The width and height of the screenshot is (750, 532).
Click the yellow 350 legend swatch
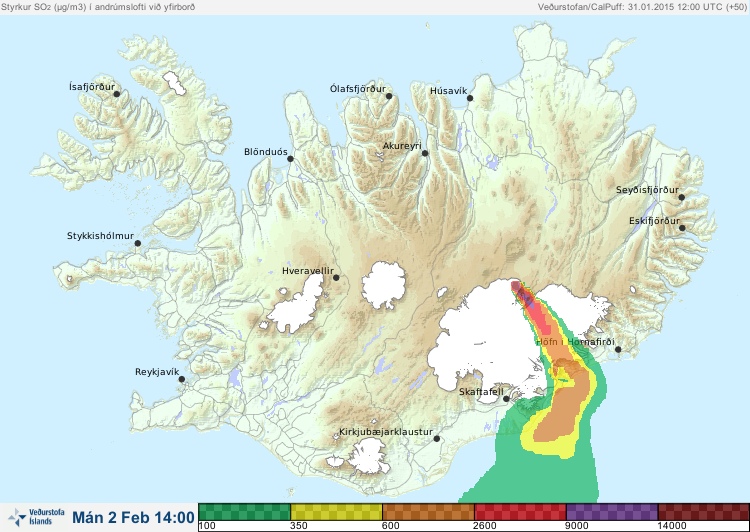tap(336, 512)
